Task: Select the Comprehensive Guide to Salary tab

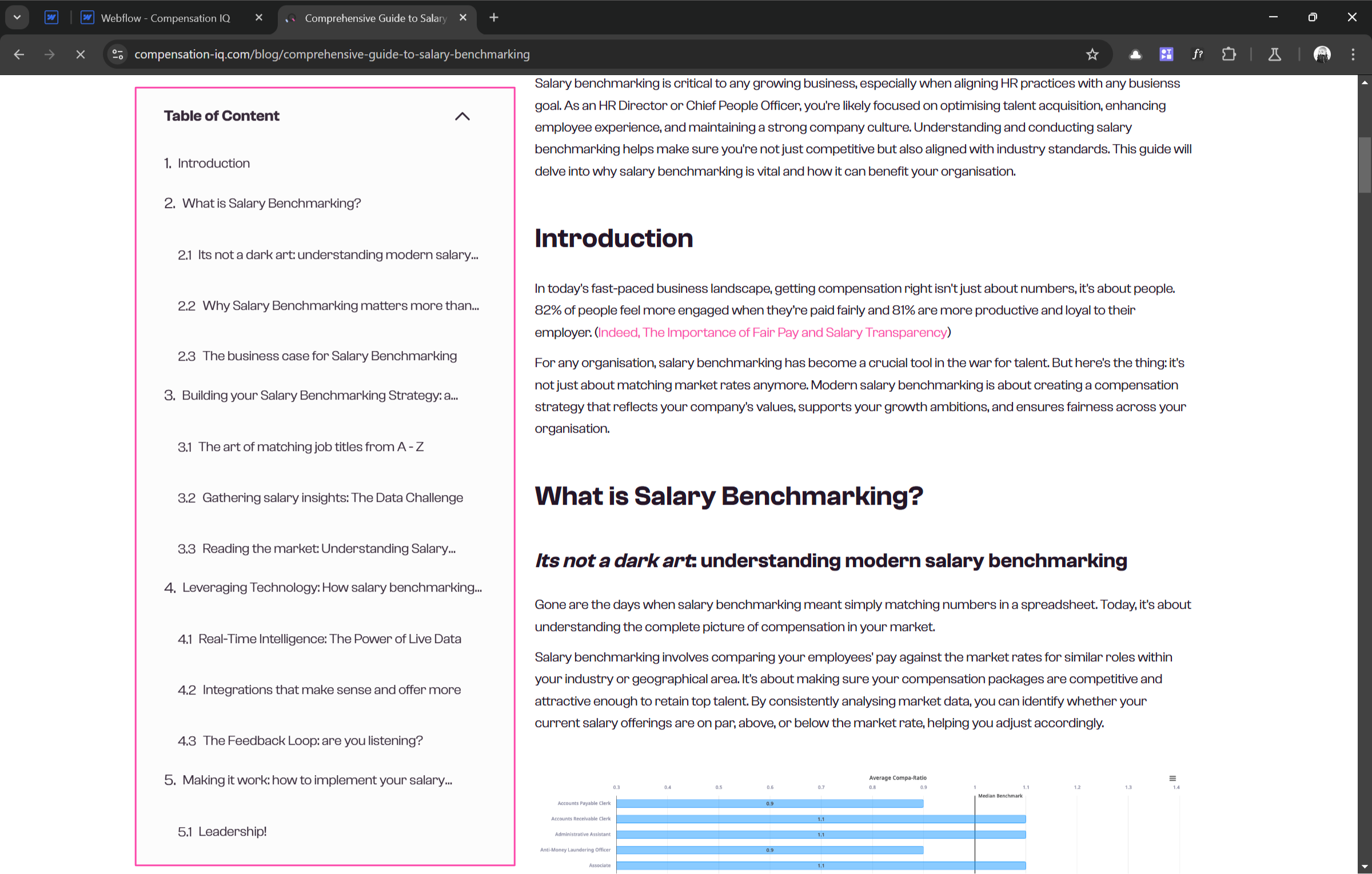Action: 375,18
